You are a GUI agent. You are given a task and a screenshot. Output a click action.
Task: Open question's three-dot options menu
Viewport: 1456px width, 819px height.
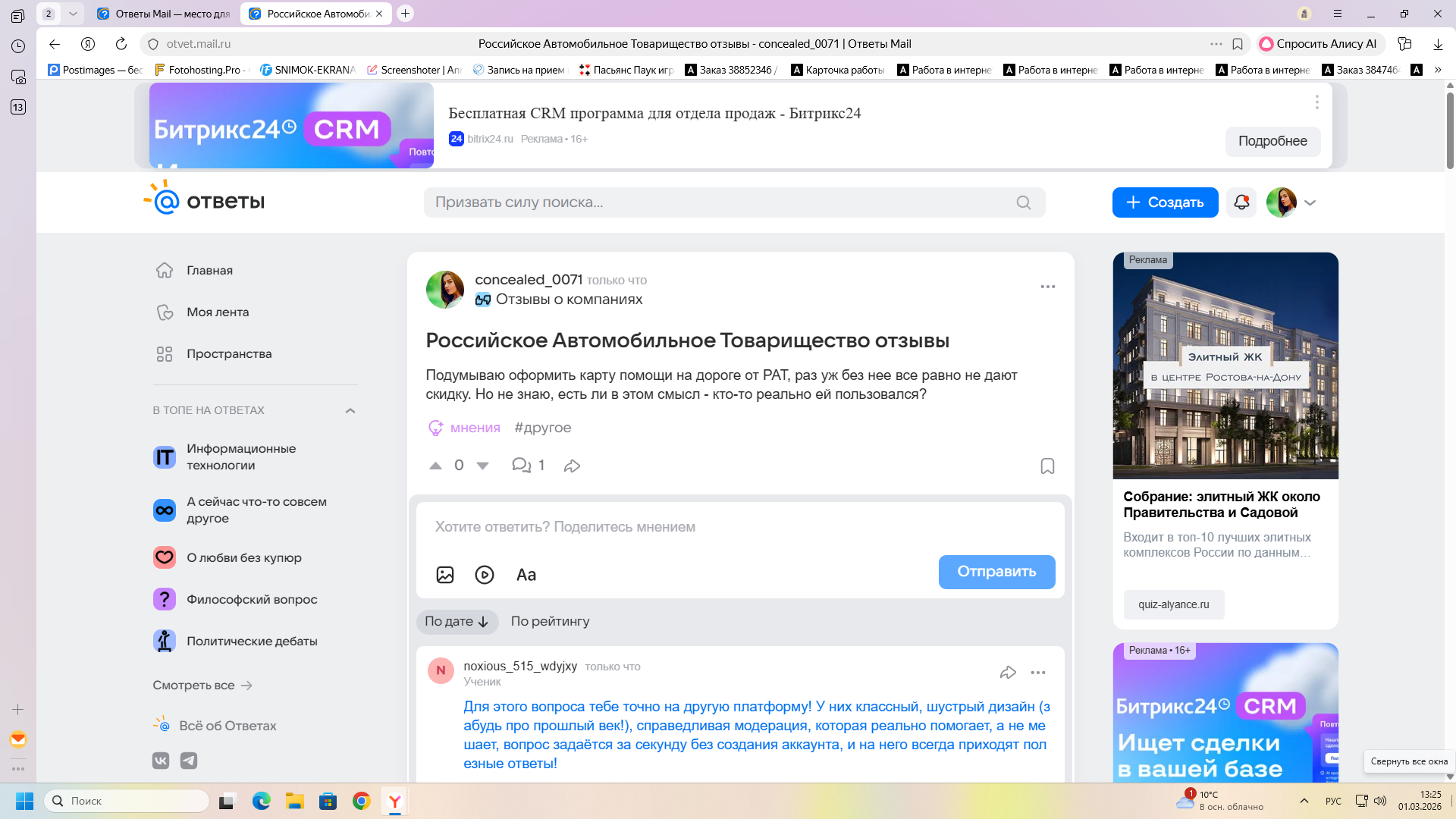(x=1047, y=287)
